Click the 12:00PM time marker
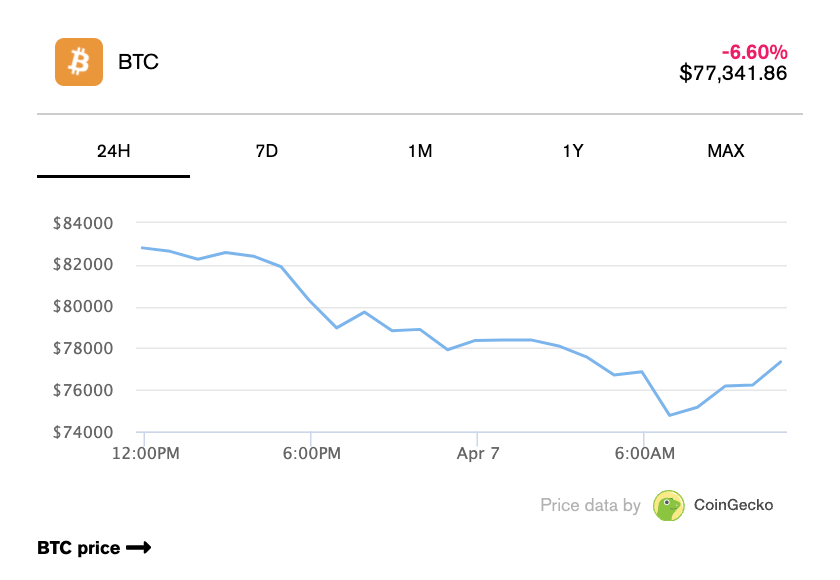 (146, 453)
